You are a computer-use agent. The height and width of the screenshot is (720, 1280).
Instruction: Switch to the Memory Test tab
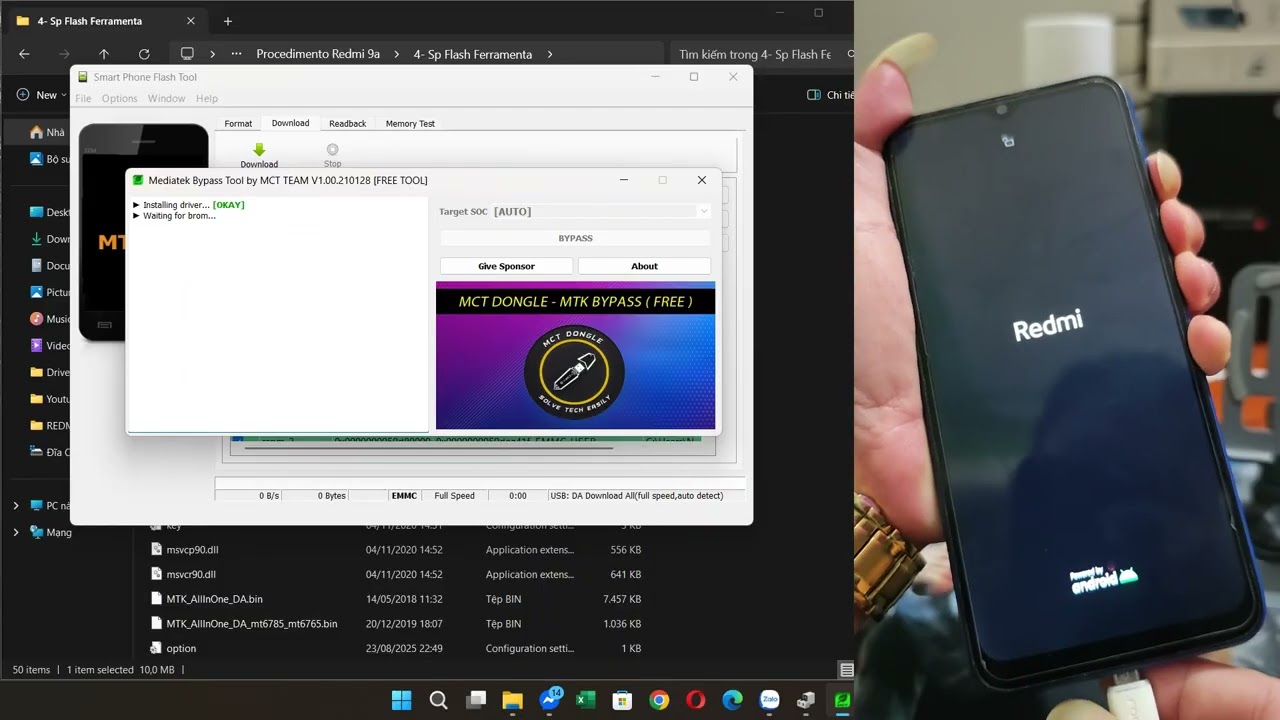pyautogui.click(x=410, y=124)
